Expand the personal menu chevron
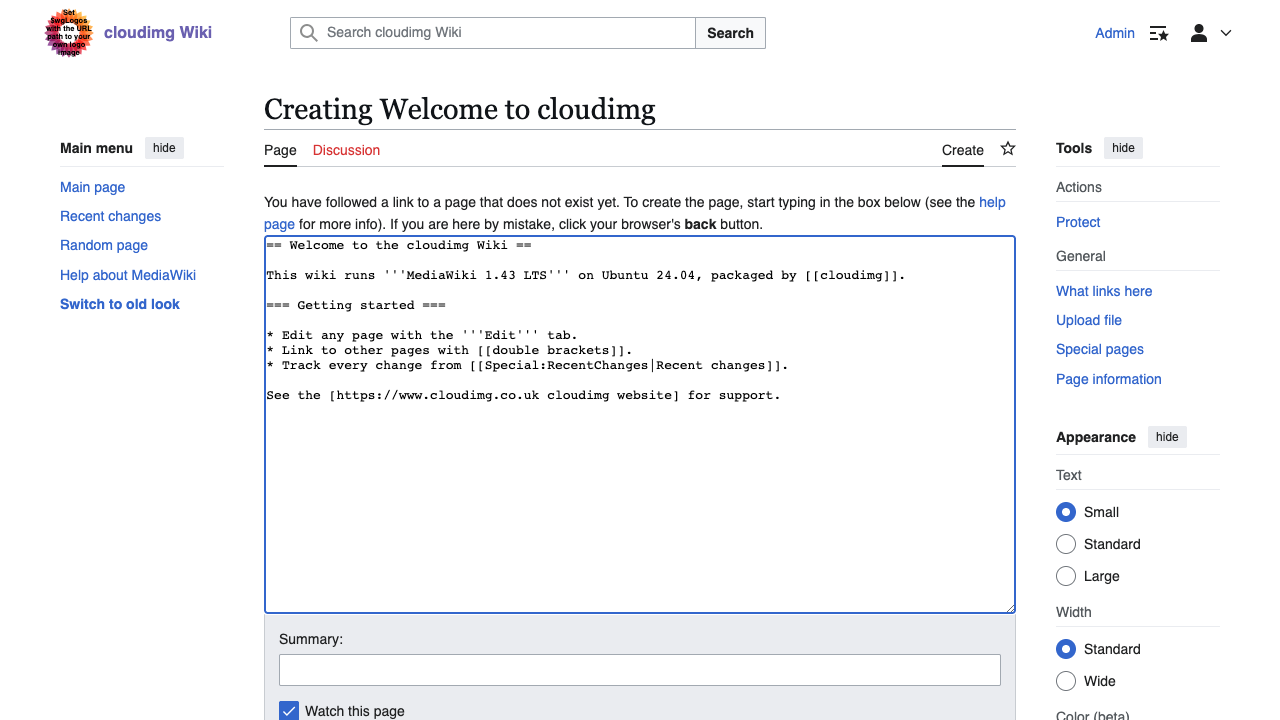Screen dimensions: 1280x720 pyautogui.click(x=1226, y=33)
